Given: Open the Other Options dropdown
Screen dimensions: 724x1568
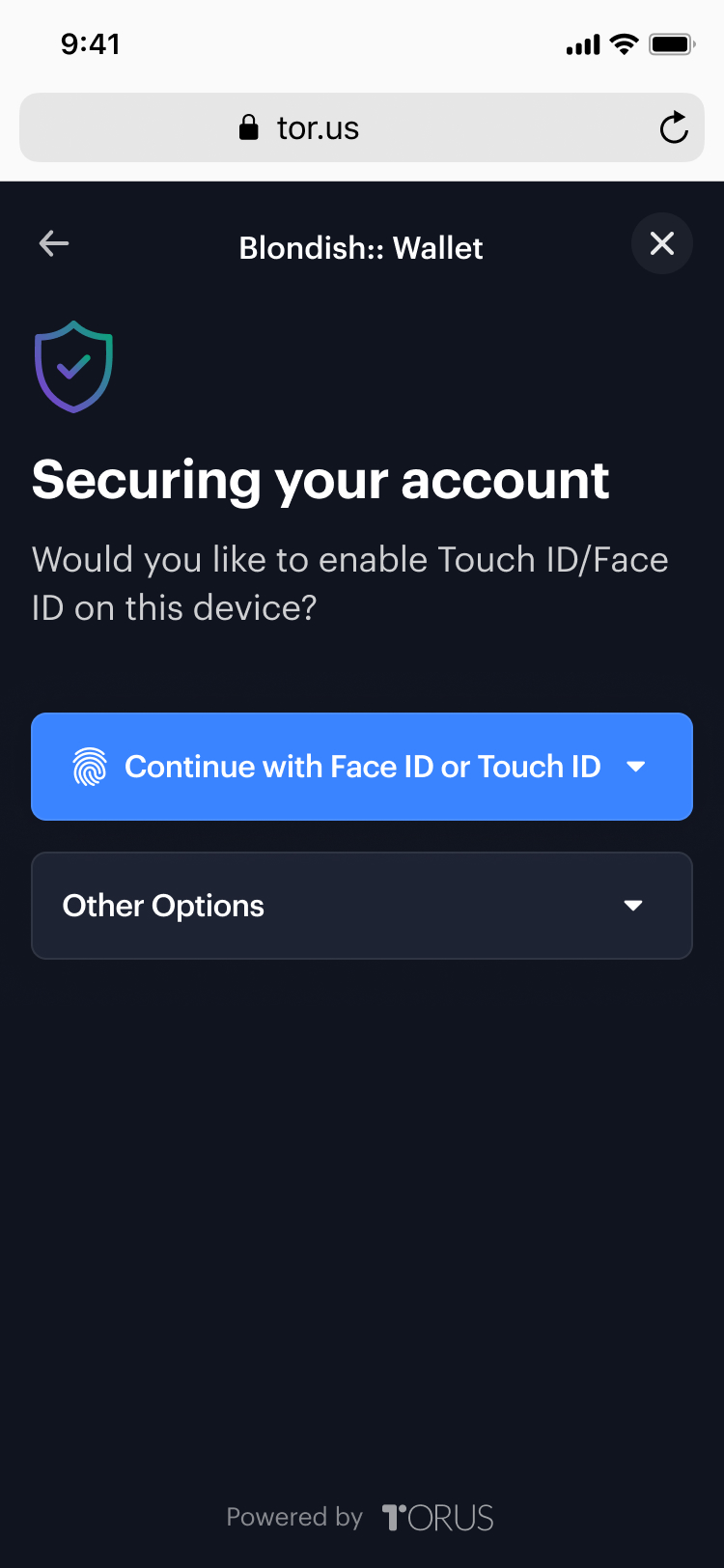Looking at the screenshot, I should pyautogui.click(x=362, y=906).
